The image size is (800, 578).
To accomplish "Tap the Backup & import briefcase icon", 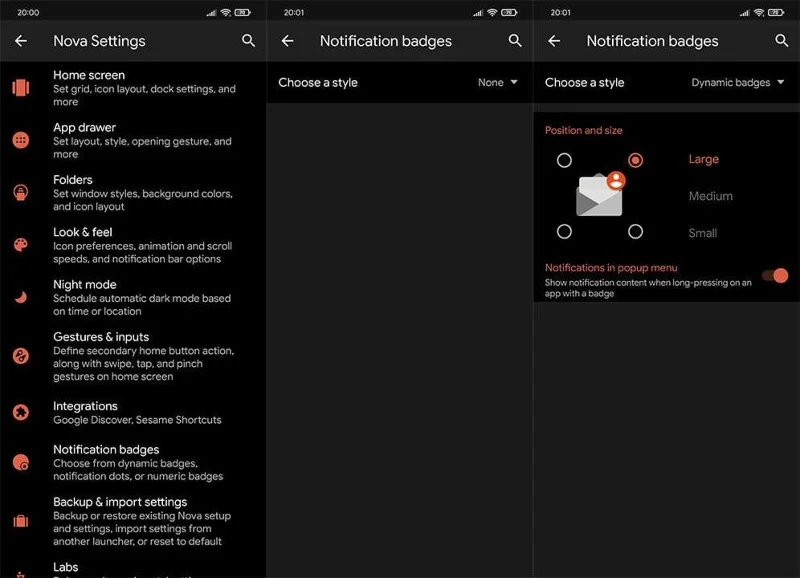I will (x=21, y=521).
